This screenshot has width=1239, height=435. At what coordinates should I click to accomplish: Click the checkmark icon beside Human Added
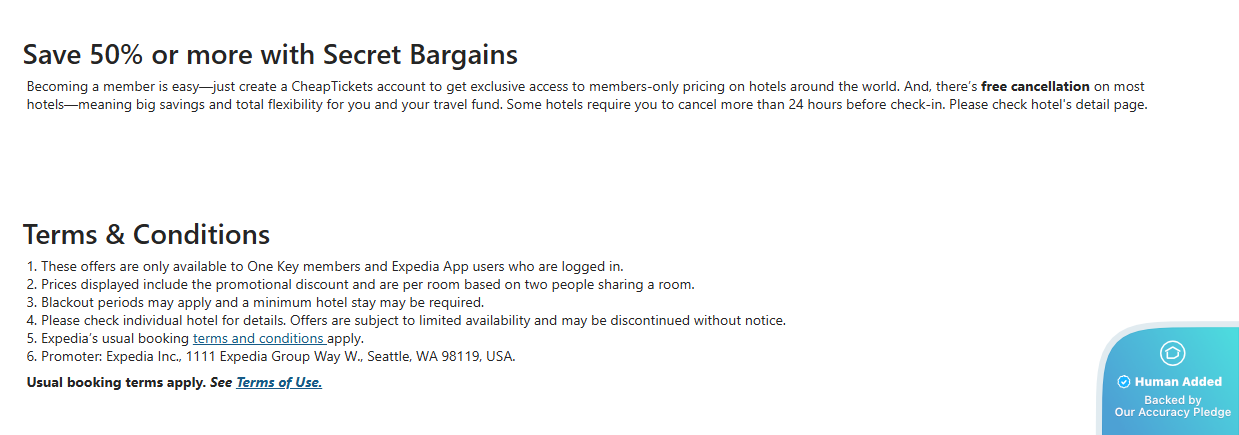pyautogui.click(x=1123, y=382)
